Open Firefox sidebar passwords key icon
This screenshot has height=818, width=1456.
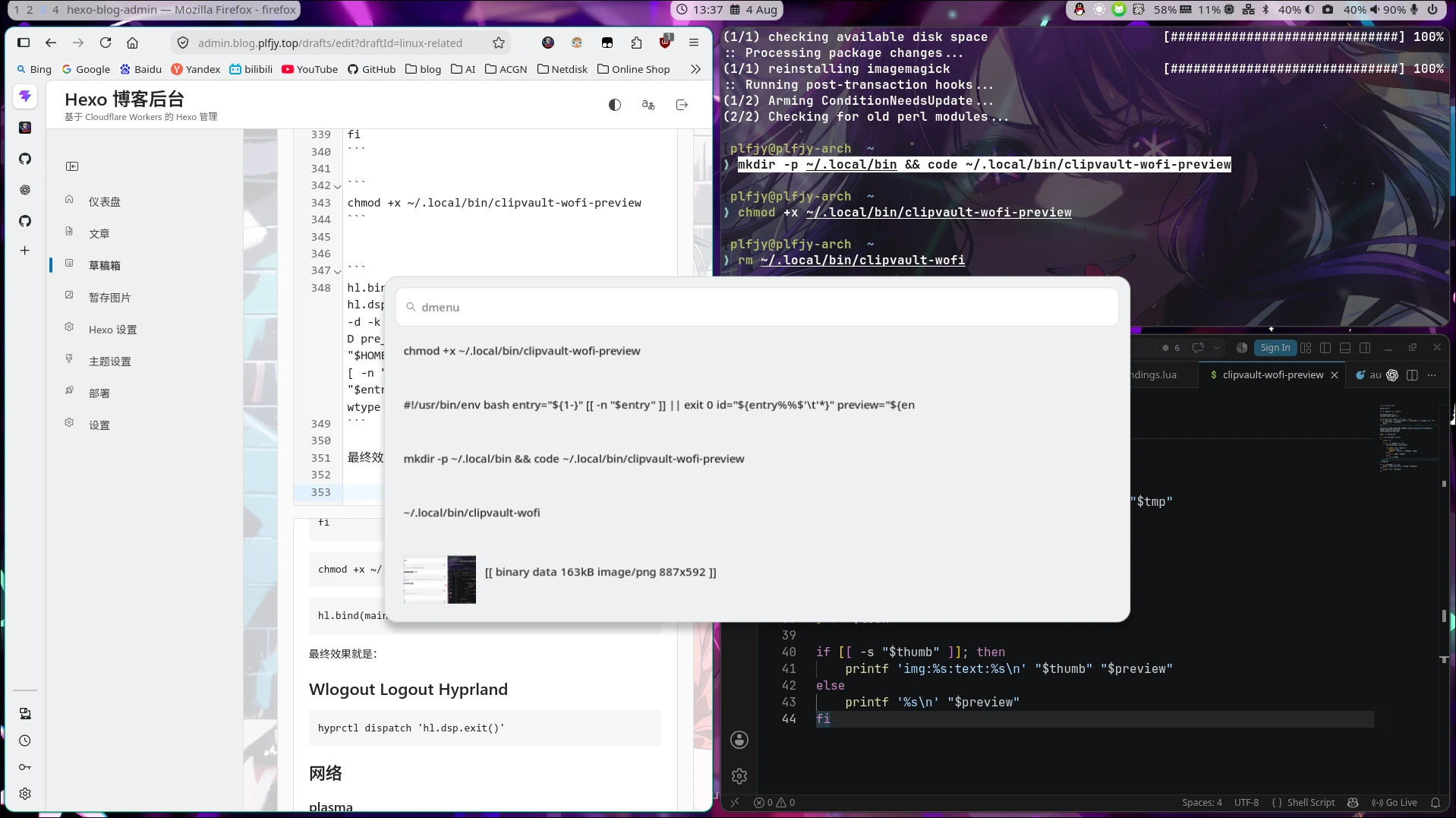click(25, 767)
